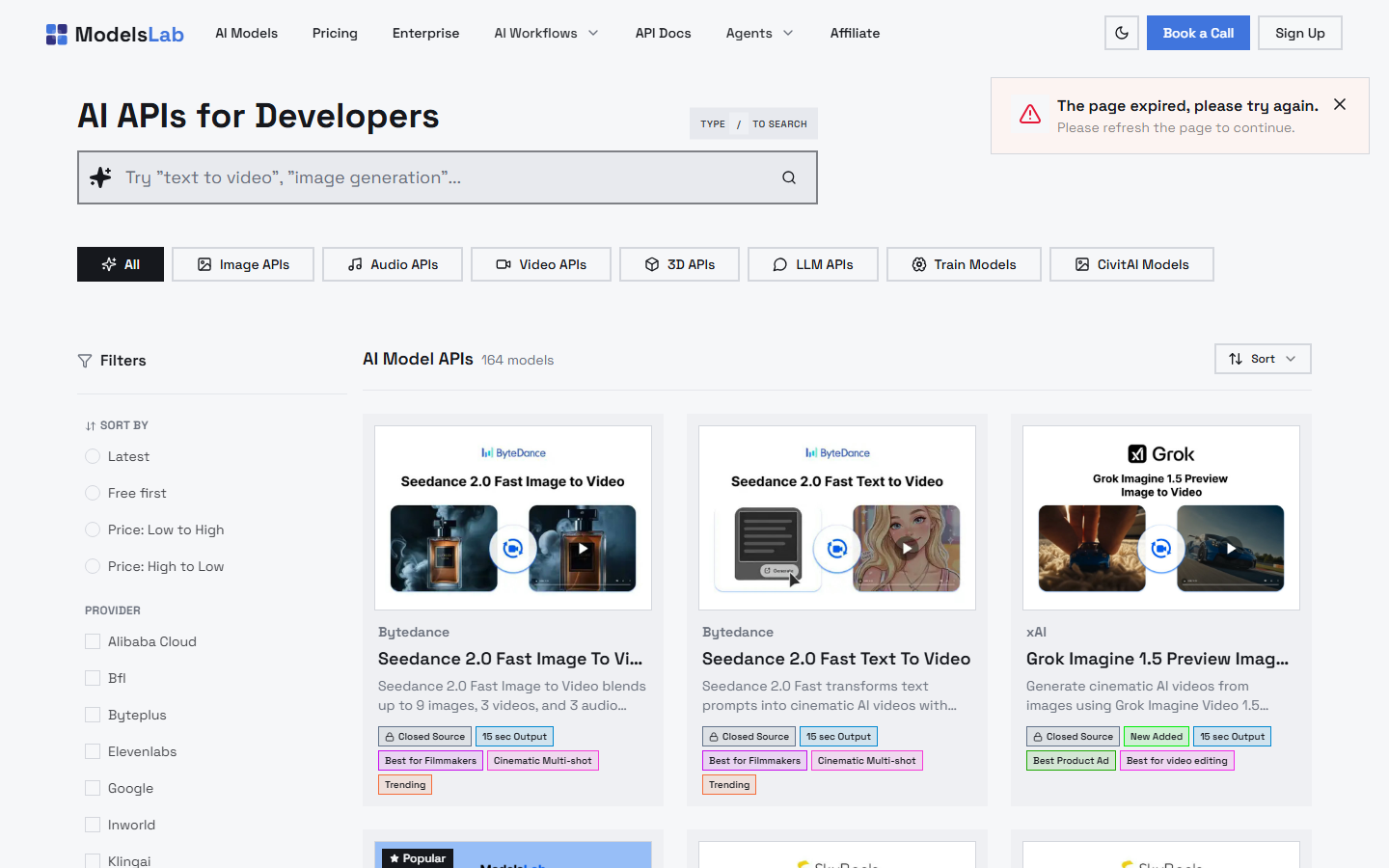1389x868 pixels.
Task: Expand the Agents dropdown menu
Action: pyautogui.click(x=759, y=33)
